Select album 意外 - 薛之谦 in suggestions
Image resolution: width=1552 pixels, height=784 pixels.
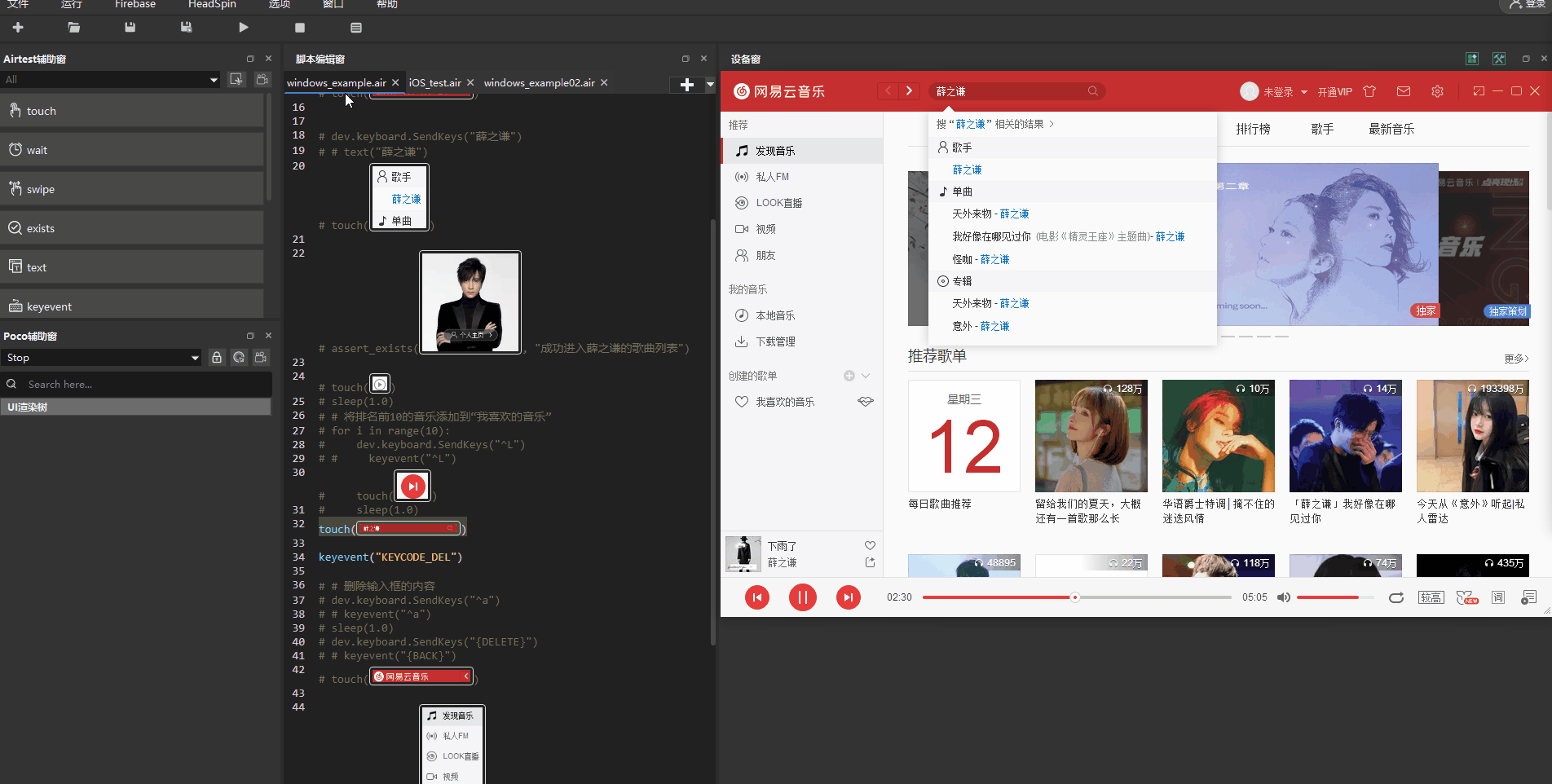coord(981,326)
